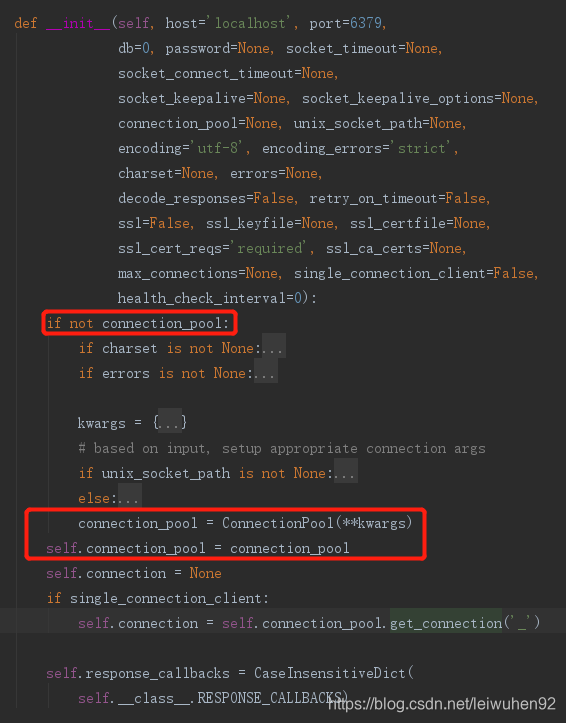The height and width of the screenshot is (723, 566).
Task: Click the retry_on_timeout=False parameter
Action: click(397, 198)
